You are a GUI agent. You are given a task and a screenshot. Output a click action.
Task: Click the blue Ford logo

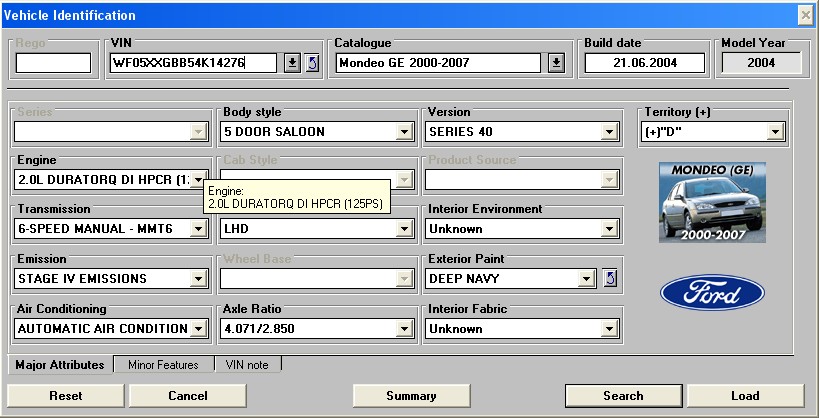(x=712, y=293)
